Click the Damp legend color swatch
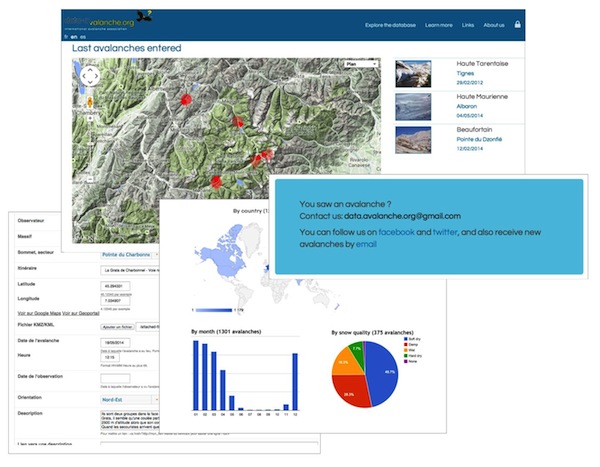Screen dimensions: 600x467 point(406,345)
